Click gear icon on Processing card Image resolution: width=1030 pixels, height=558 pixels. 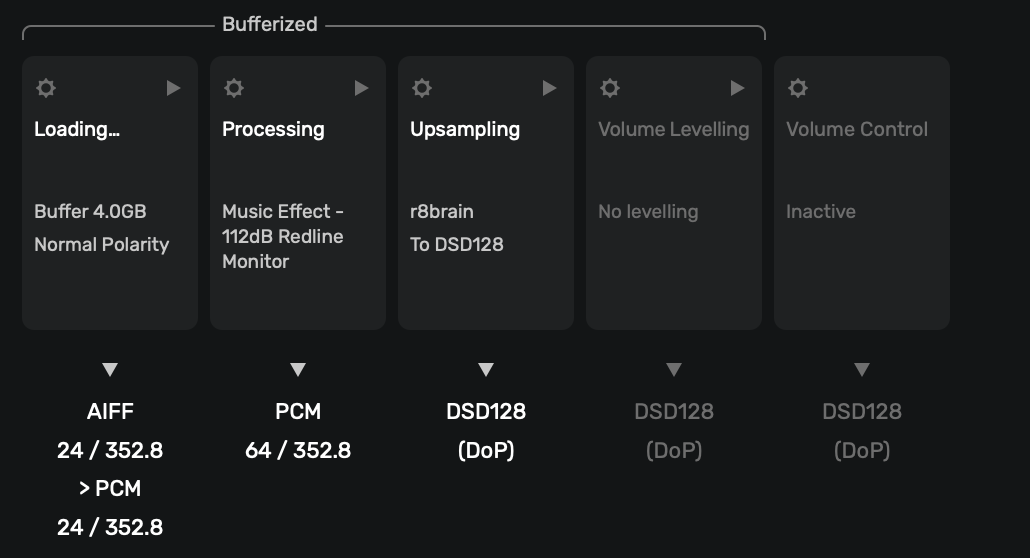[x=234, y=88]
